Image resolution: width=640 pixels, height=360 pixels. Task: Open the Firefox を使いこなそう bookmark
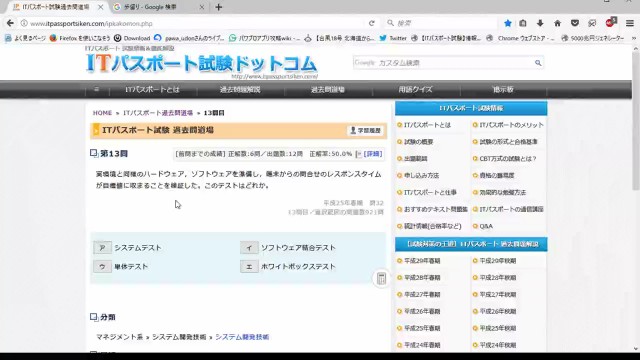pyautogui.click(x=80, y=38)
